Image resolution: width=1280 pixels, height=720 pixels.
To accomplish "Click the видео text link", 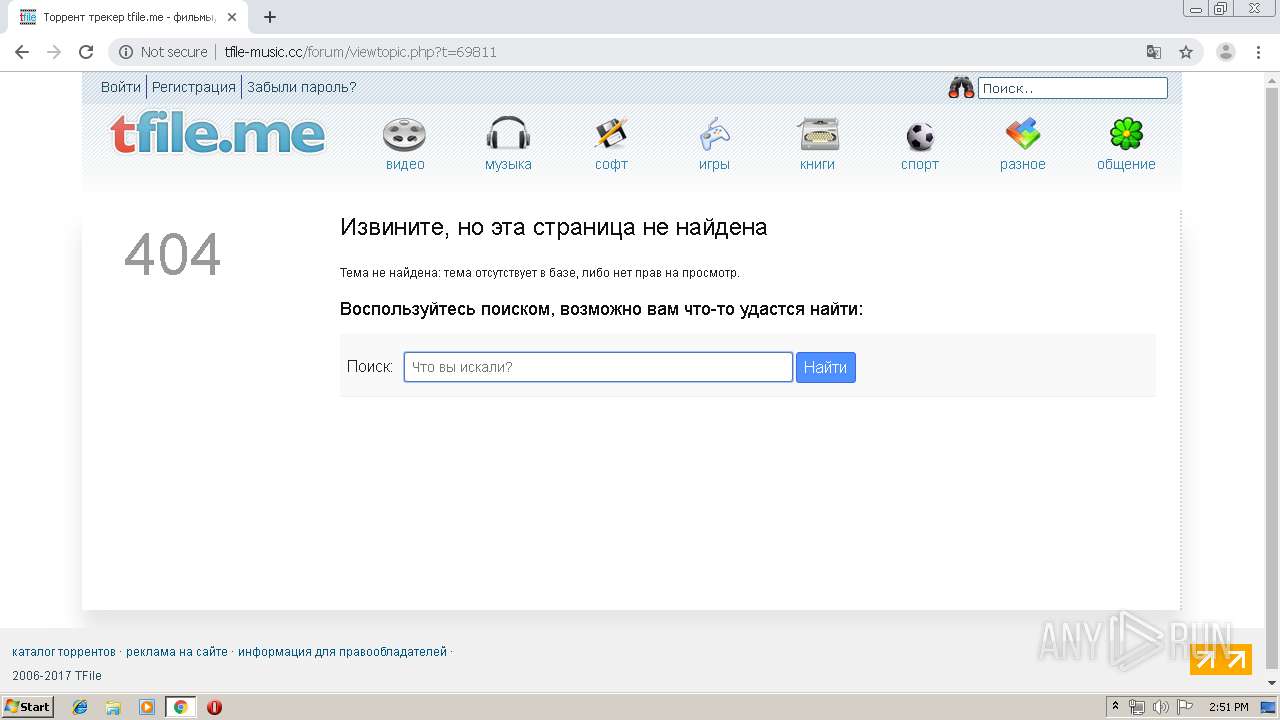I will 405,165.
